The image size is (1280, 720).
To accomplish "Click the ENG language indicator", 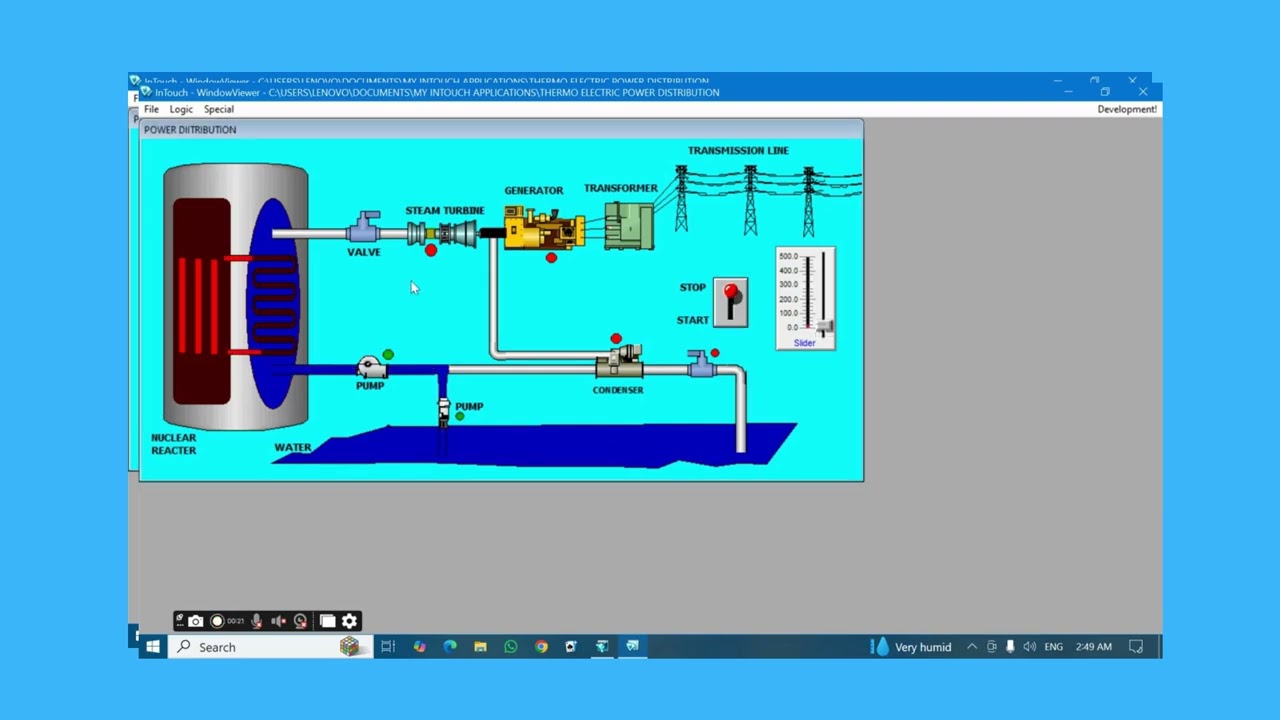I will click(x=1053, y=647).
